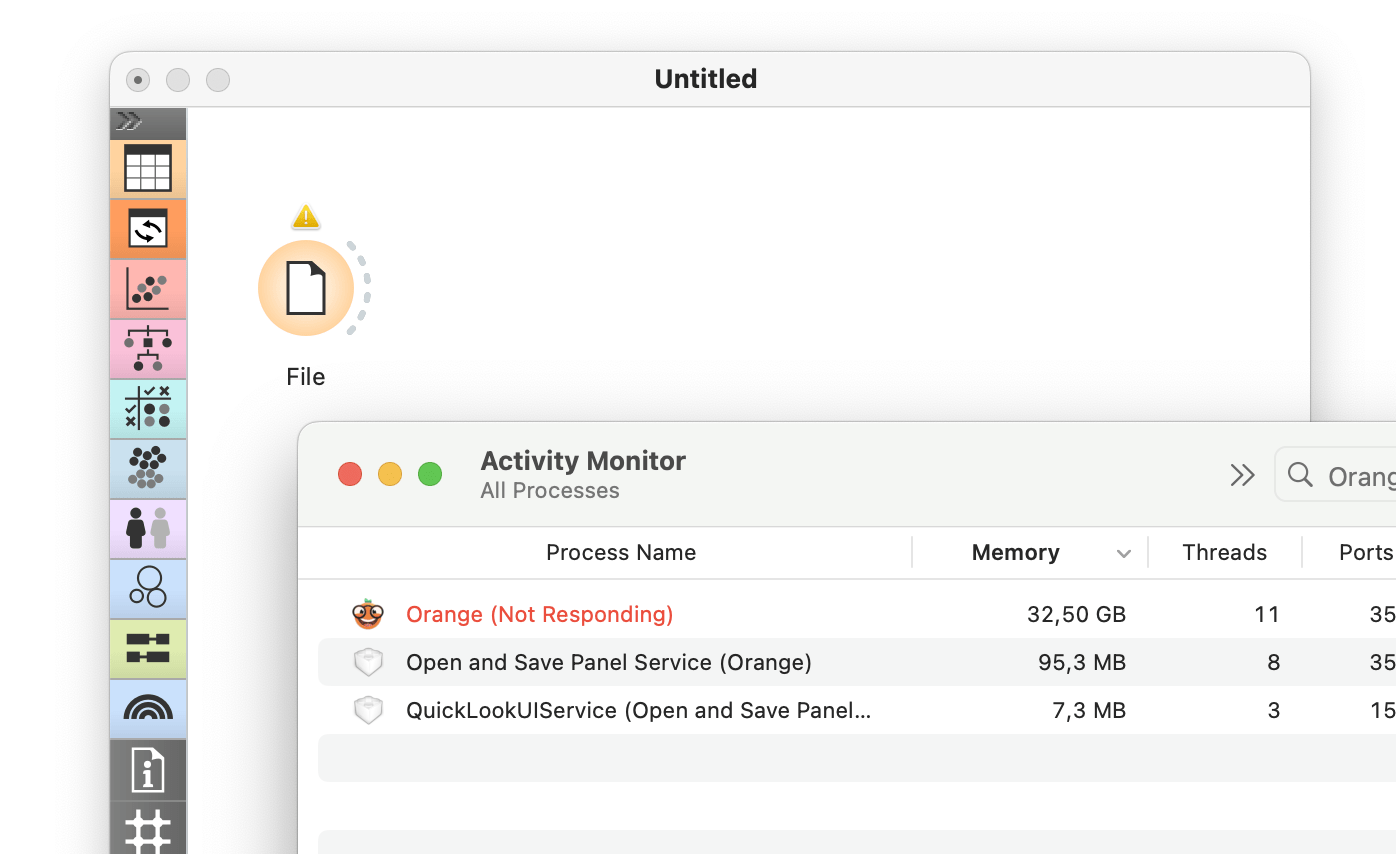This screenshot has height=854, width=1396.
Task: Click the 32,50 GB memory value
Action: [x=1076, y=614]
